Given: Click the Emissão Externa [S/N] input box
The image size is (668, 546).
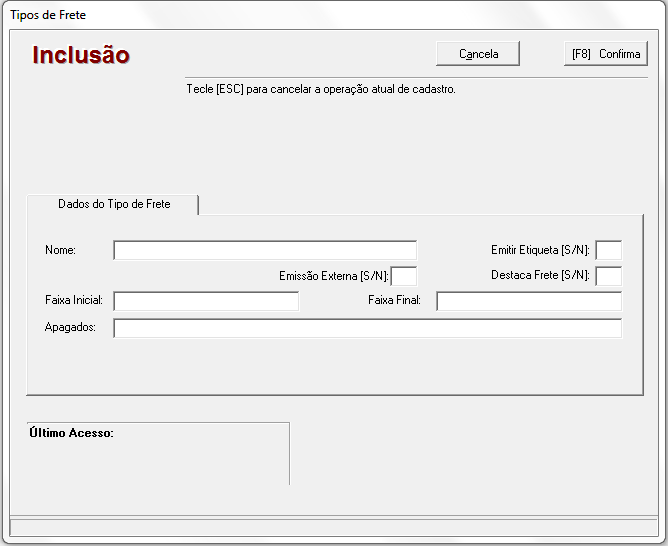Looking at the screenshot, I should [404, 276].
